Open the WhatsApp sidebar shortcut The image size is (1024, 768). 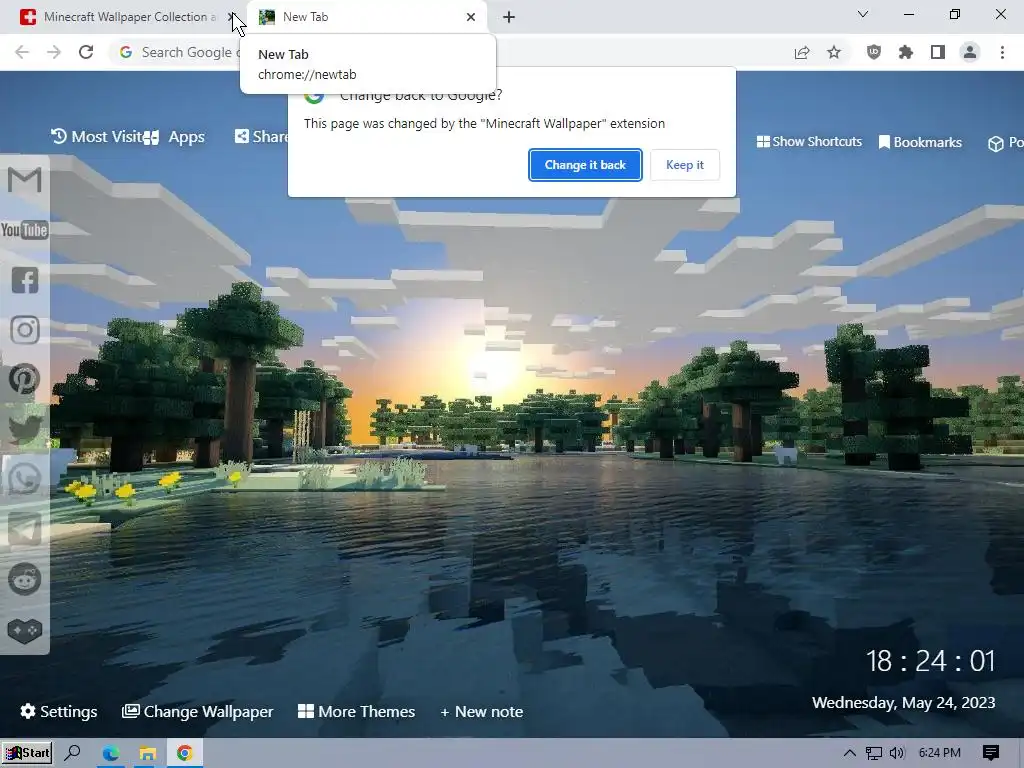[25, 479]
